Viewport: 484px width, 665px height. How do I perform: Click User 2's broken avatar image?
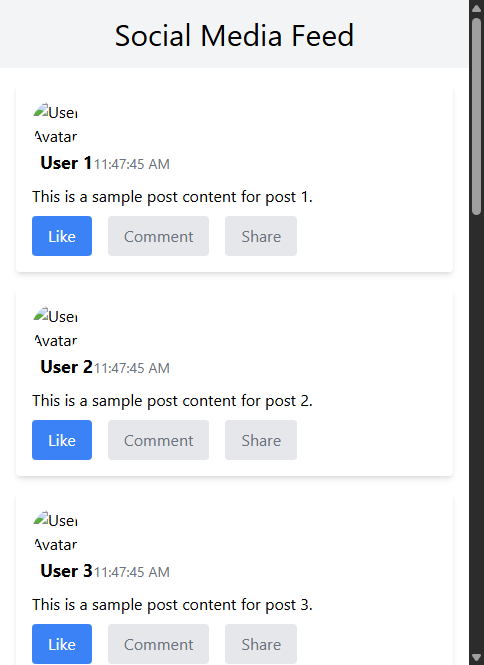tap(56, 328)
